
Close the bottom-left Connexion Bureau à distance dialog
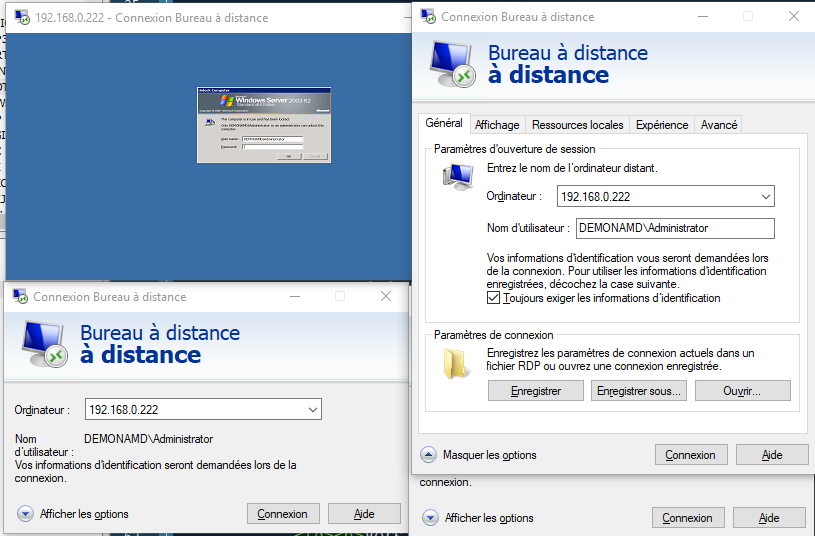point(386,296)
